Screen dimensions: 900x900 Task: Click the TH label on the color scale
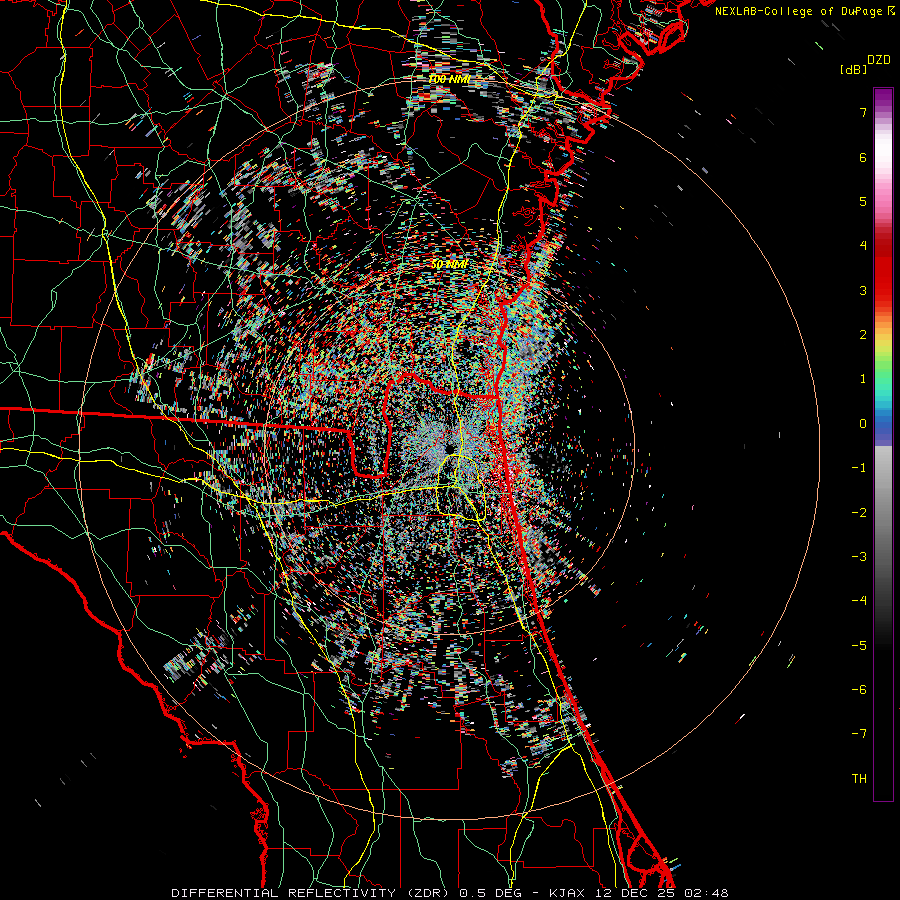point(859,779)
